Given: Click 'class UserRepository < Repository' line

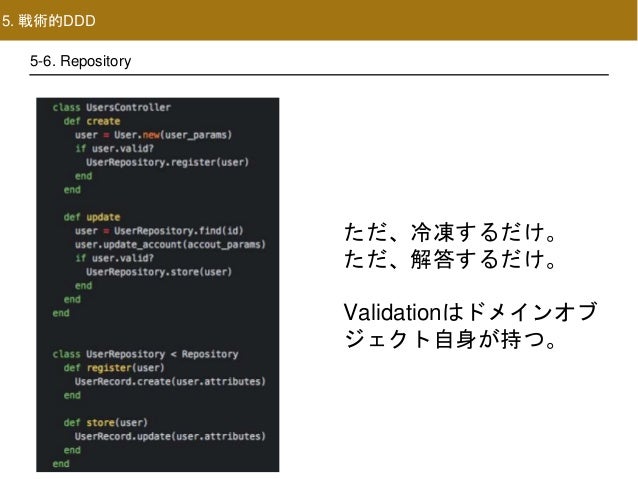Looking at the screenshot, I should point(145,354).
